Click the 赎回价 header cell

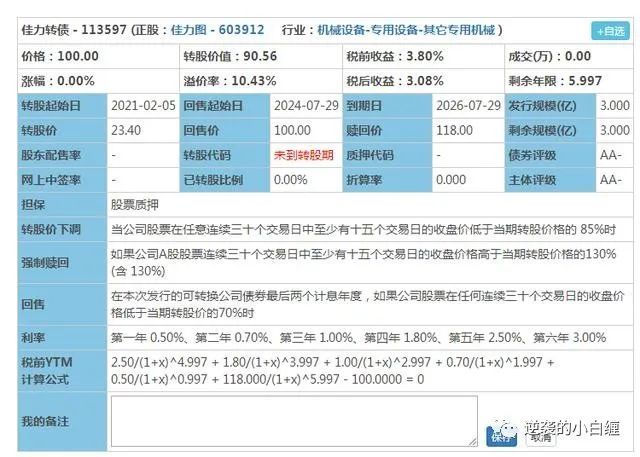pyautogui.click(x=387, y=131)
